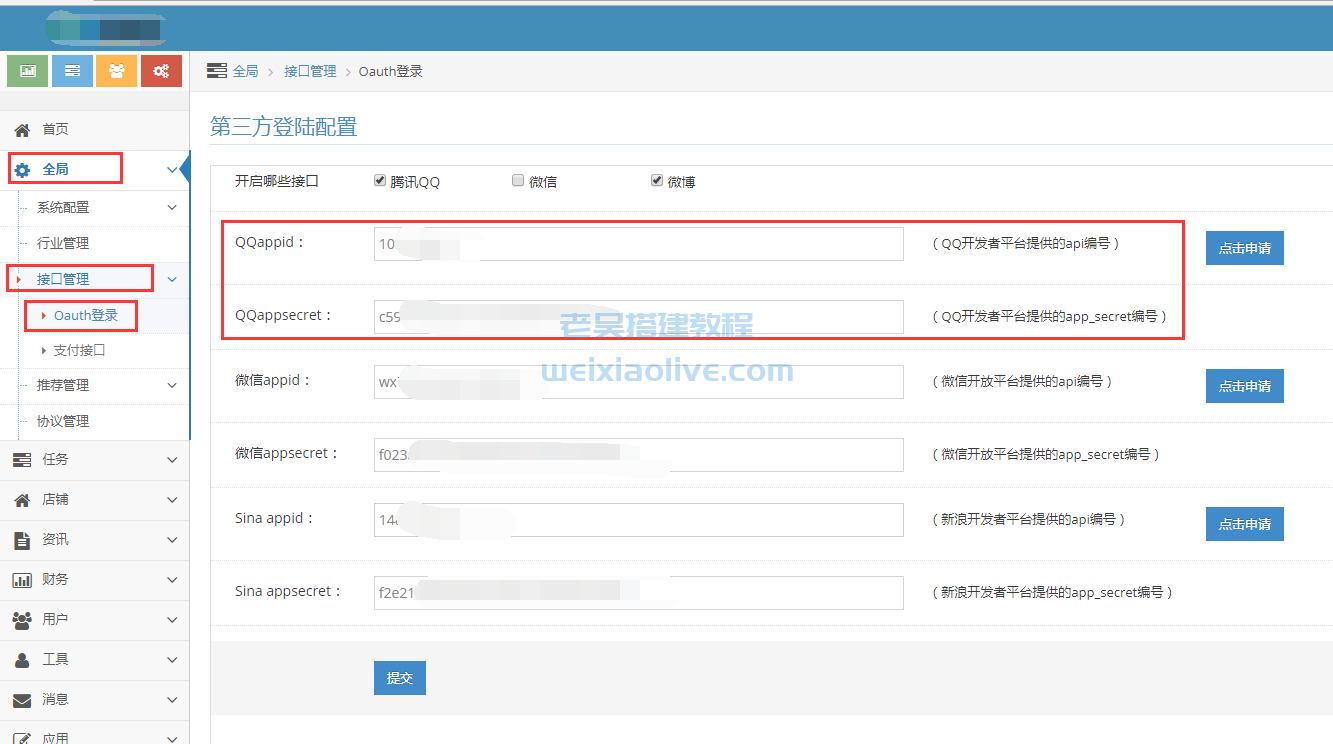Image resolution: width=1333 pixels, height=744 pixels.
Task: Uncheck the 腾讯QQ interface checkbox
Action: [380, 180]
